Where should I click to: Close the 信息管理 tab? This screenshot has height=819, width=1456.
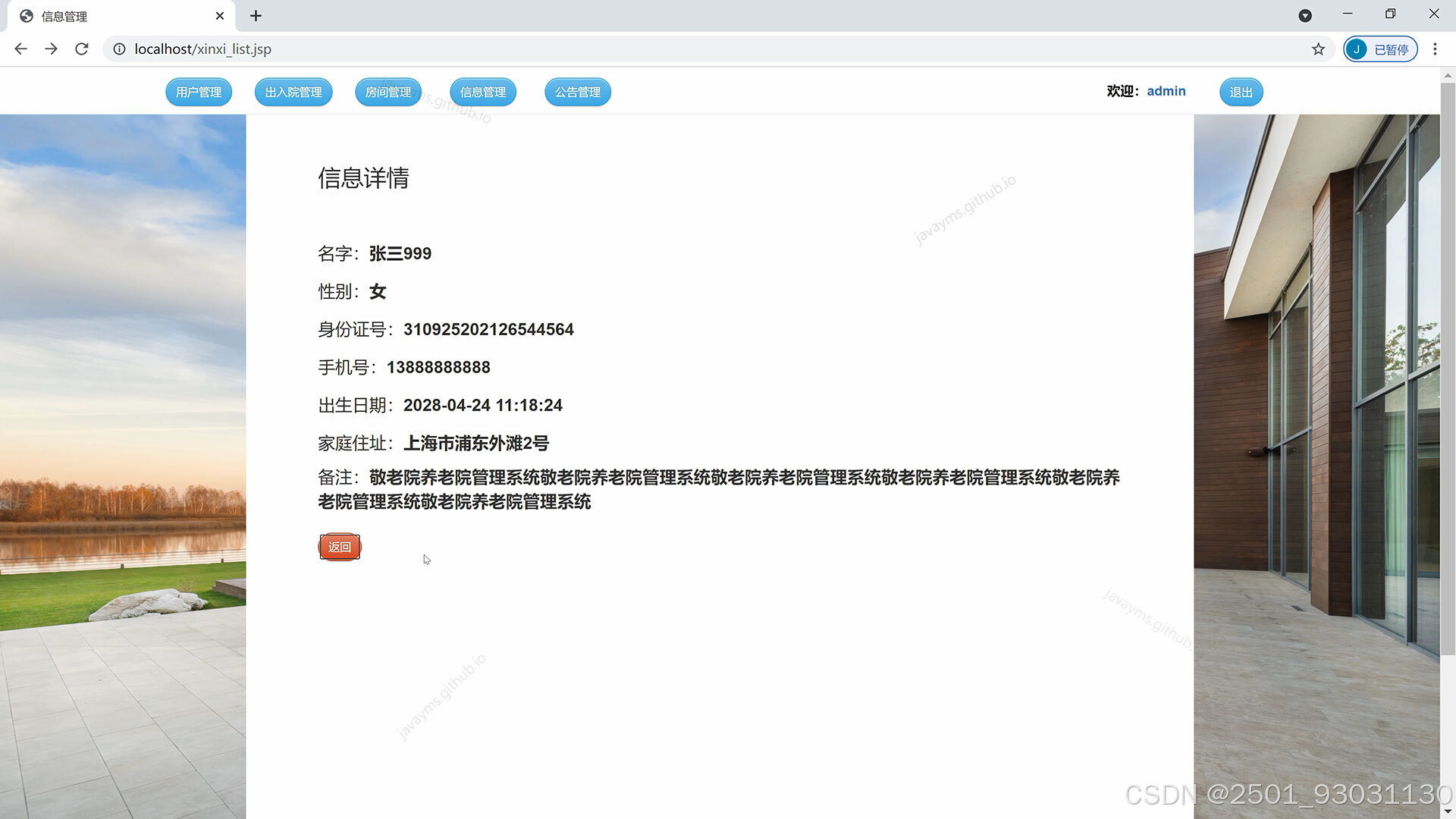pos(220,16)
